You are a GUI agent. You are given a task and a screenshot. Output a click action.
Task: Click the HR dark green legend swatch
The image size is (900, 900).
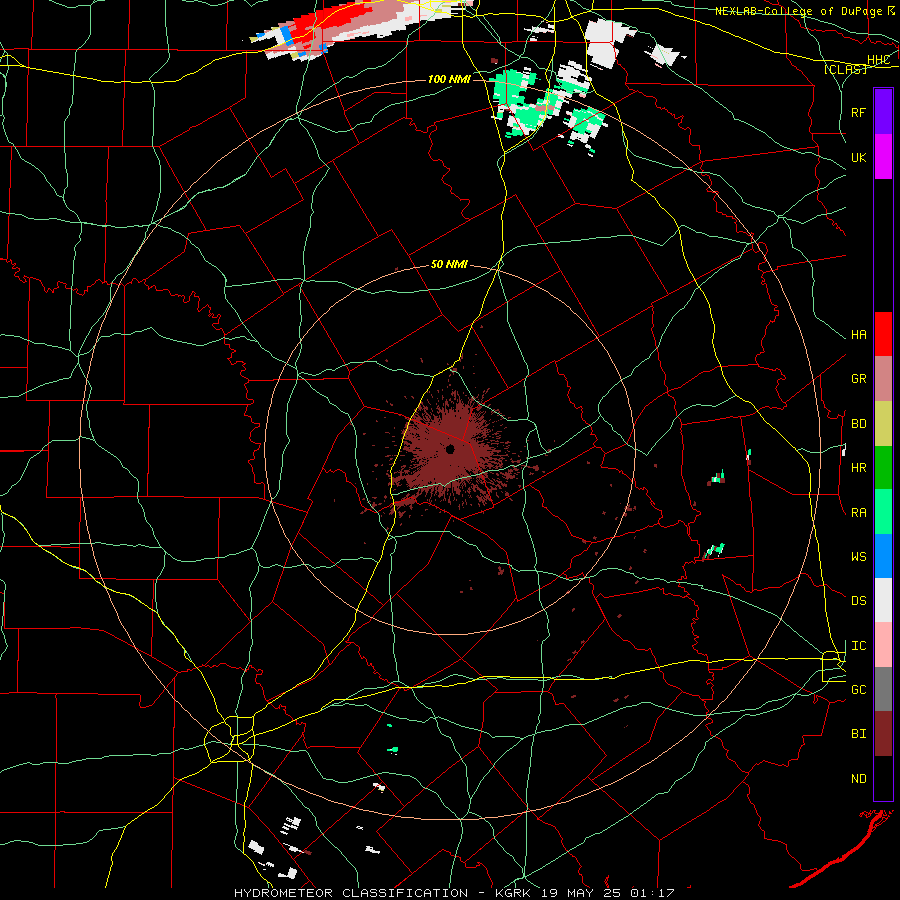[883, 468]
